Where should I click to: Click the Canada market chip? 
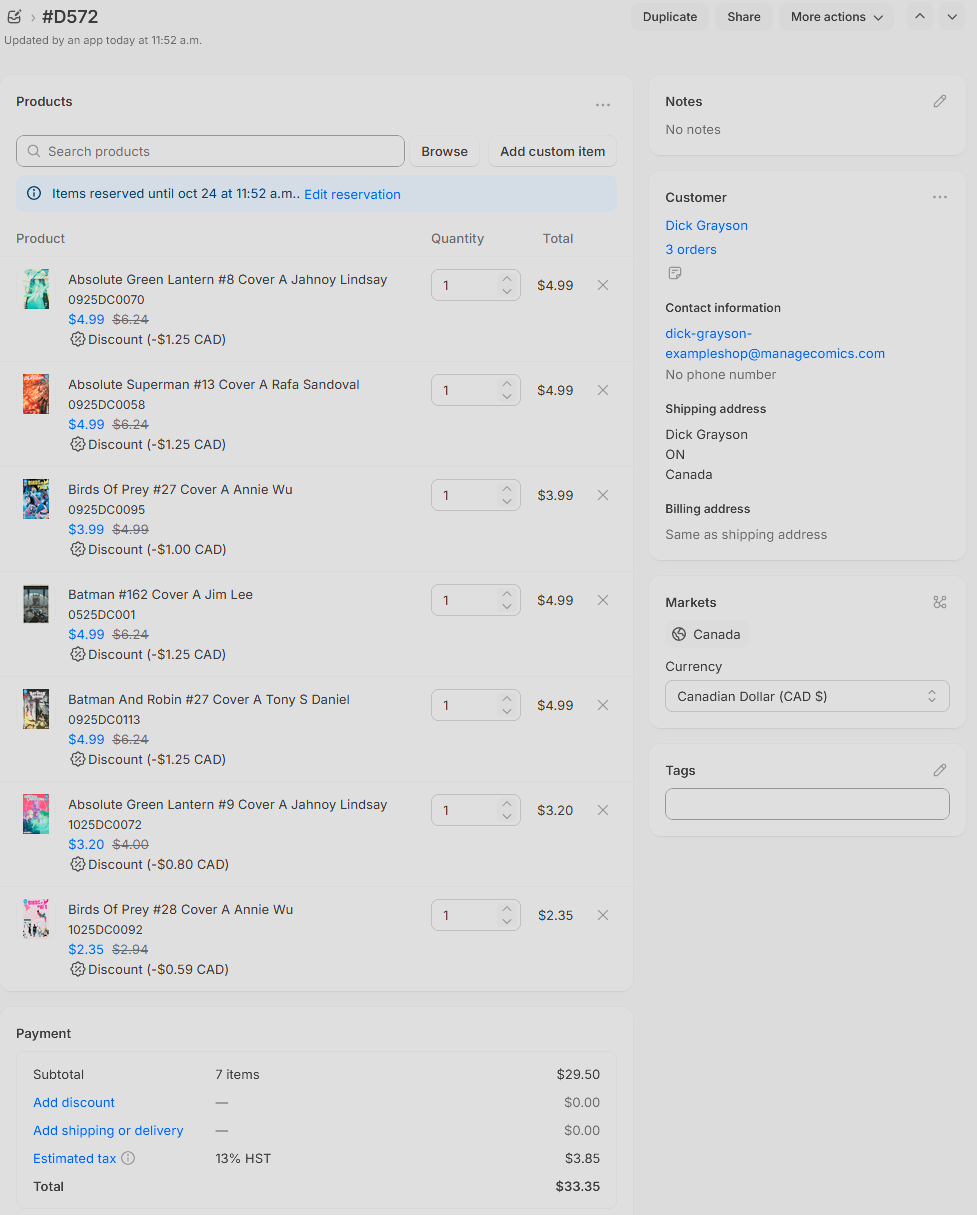tap(707, 634)
